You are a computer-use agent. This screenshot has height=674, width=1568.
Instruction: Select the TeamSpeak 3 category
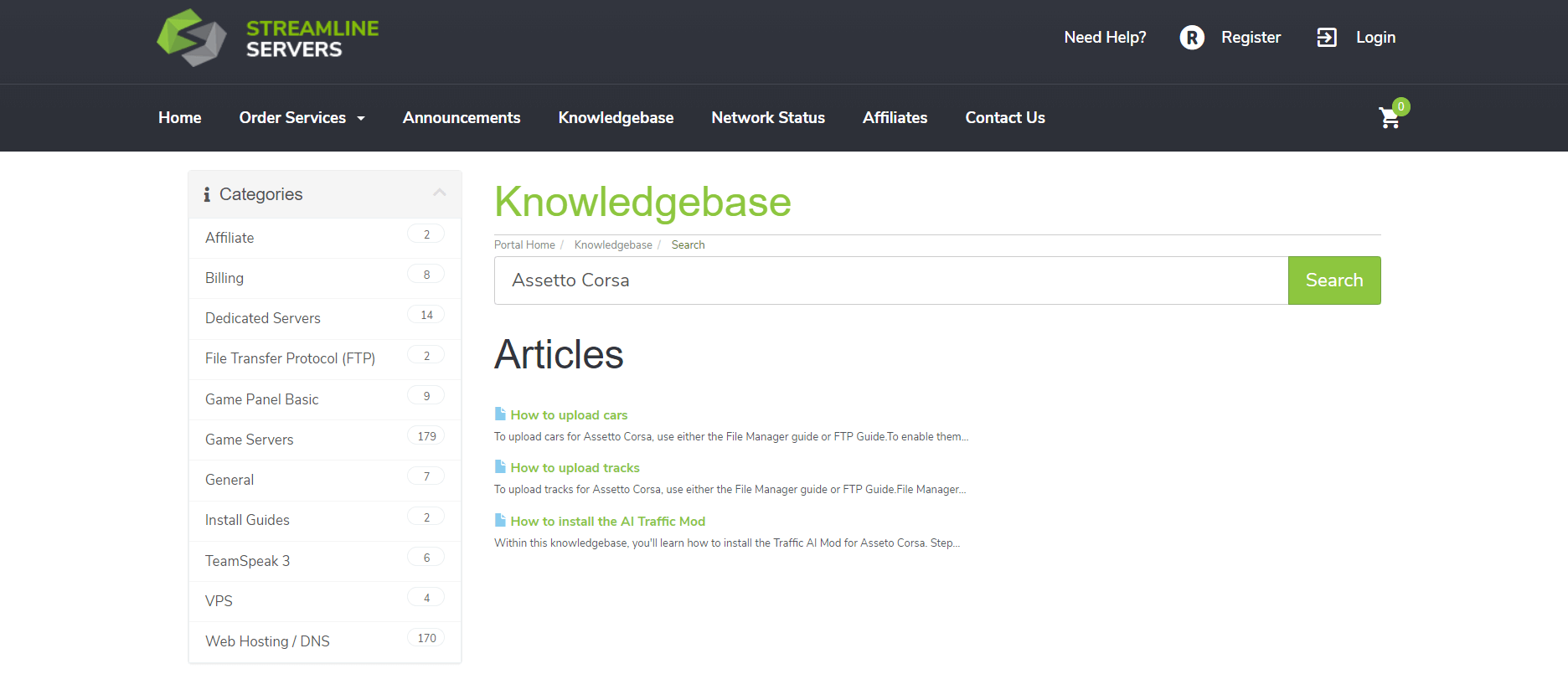point(325,561)
